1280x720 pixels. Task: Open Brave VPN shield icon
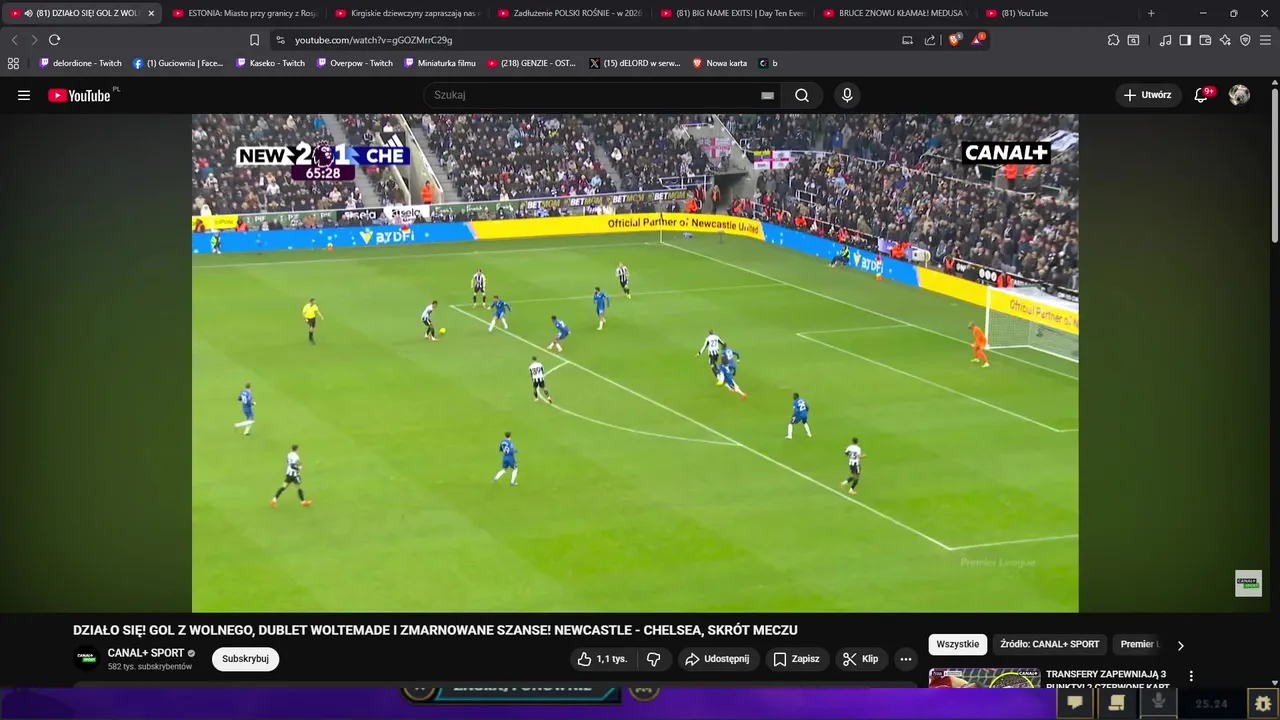pos(1245,40)
